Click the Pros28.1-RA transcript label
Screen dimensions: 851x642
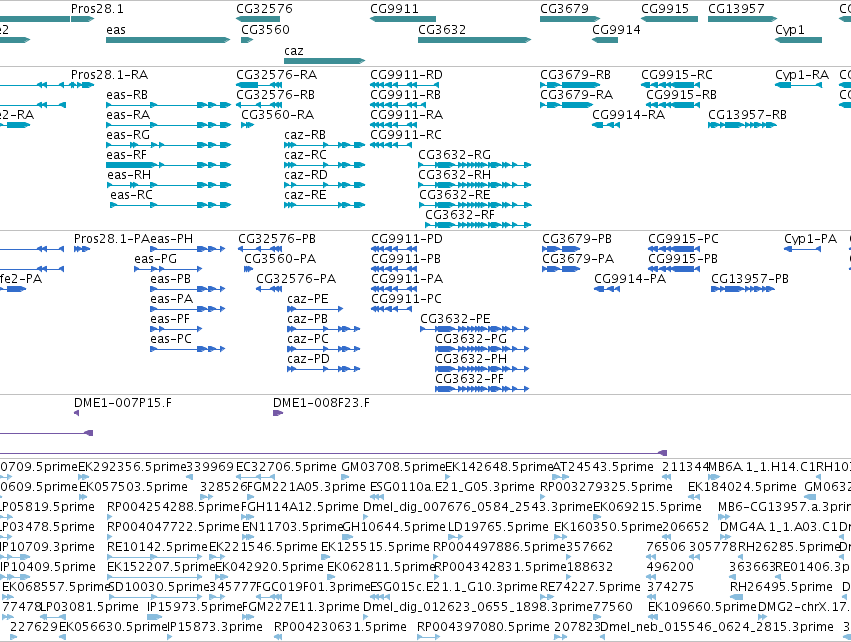tap(110, 75)
